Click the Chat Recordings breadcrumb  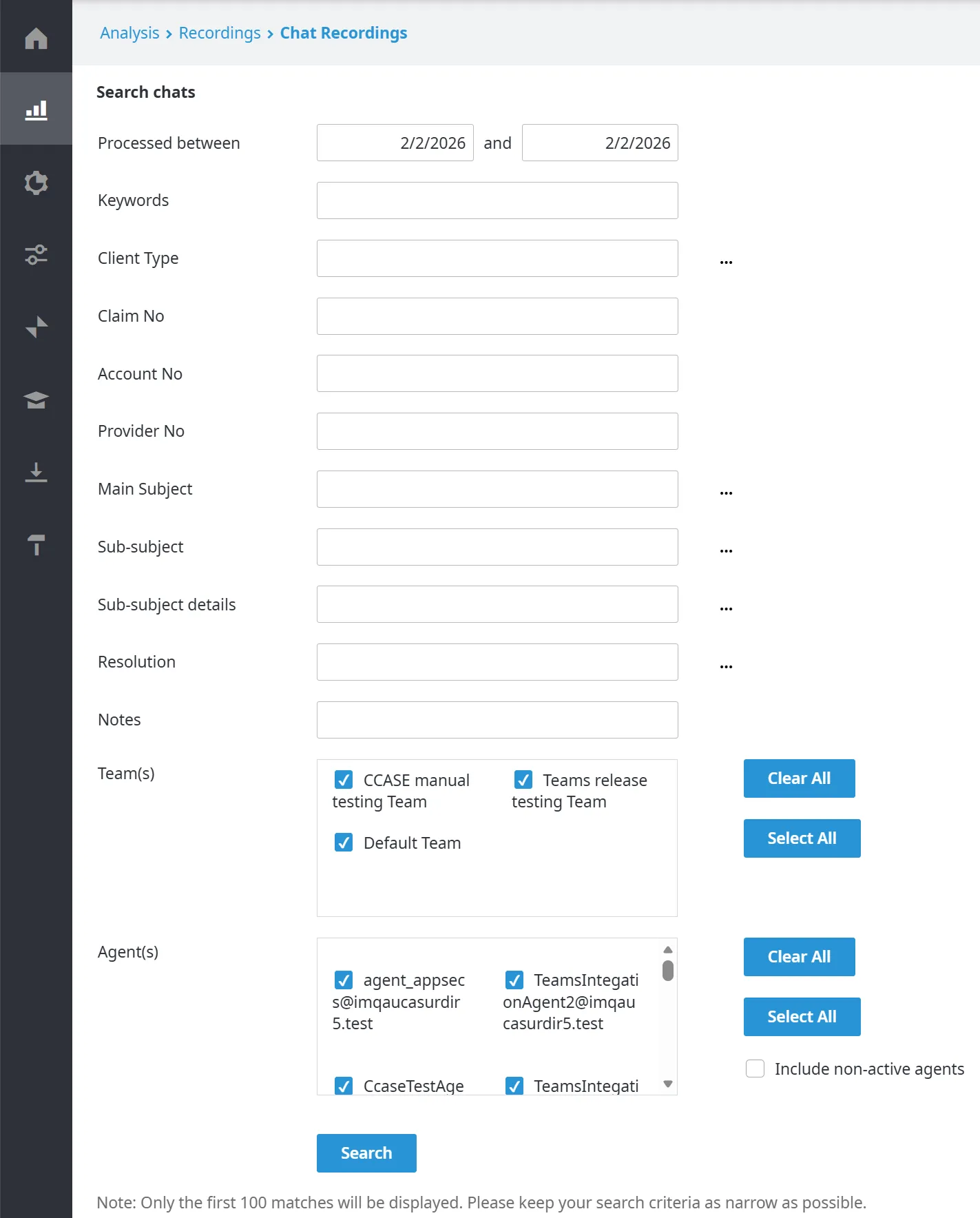coord(344,33)
